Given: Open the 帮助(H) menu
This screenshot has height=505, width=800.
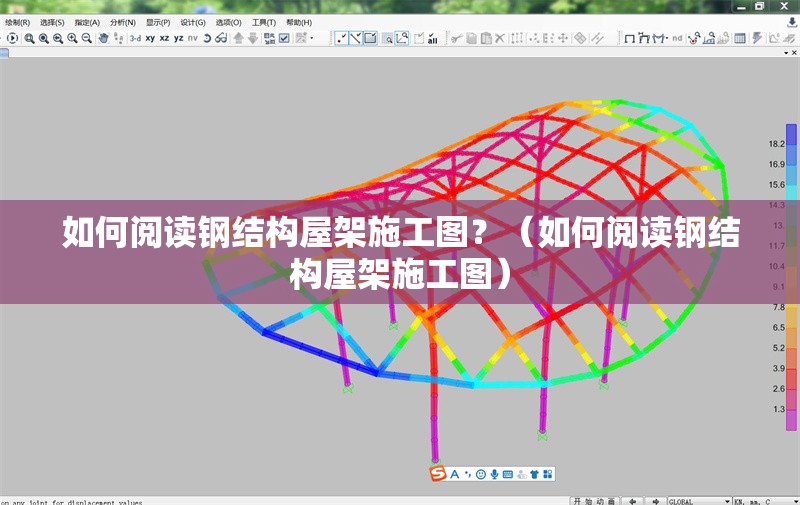Looking at the screenshot, I should 299,22.
